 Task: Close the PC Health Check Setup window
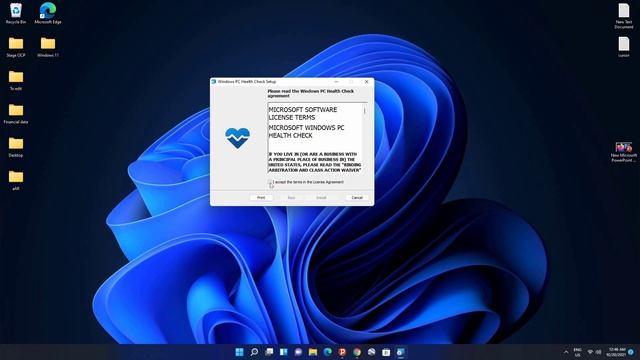coord(367,82)
